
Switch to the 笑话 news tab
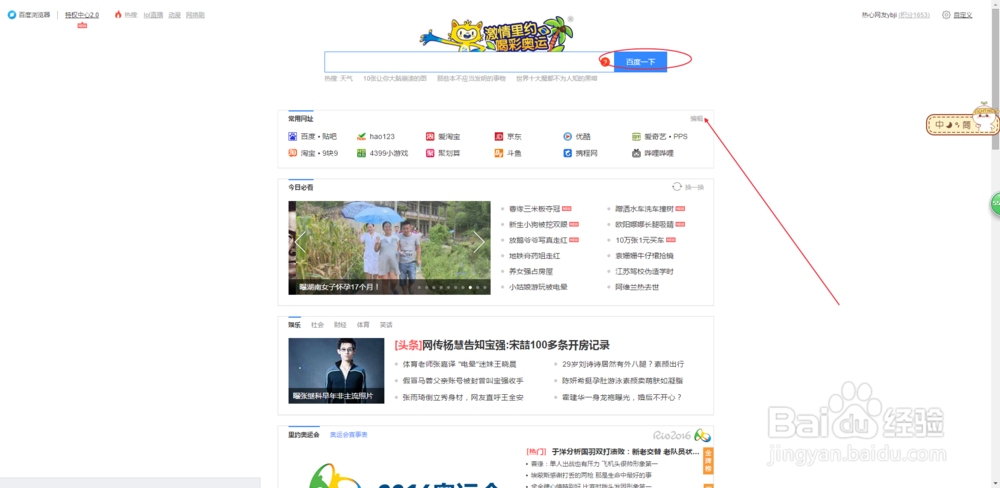tap(386, 325)
